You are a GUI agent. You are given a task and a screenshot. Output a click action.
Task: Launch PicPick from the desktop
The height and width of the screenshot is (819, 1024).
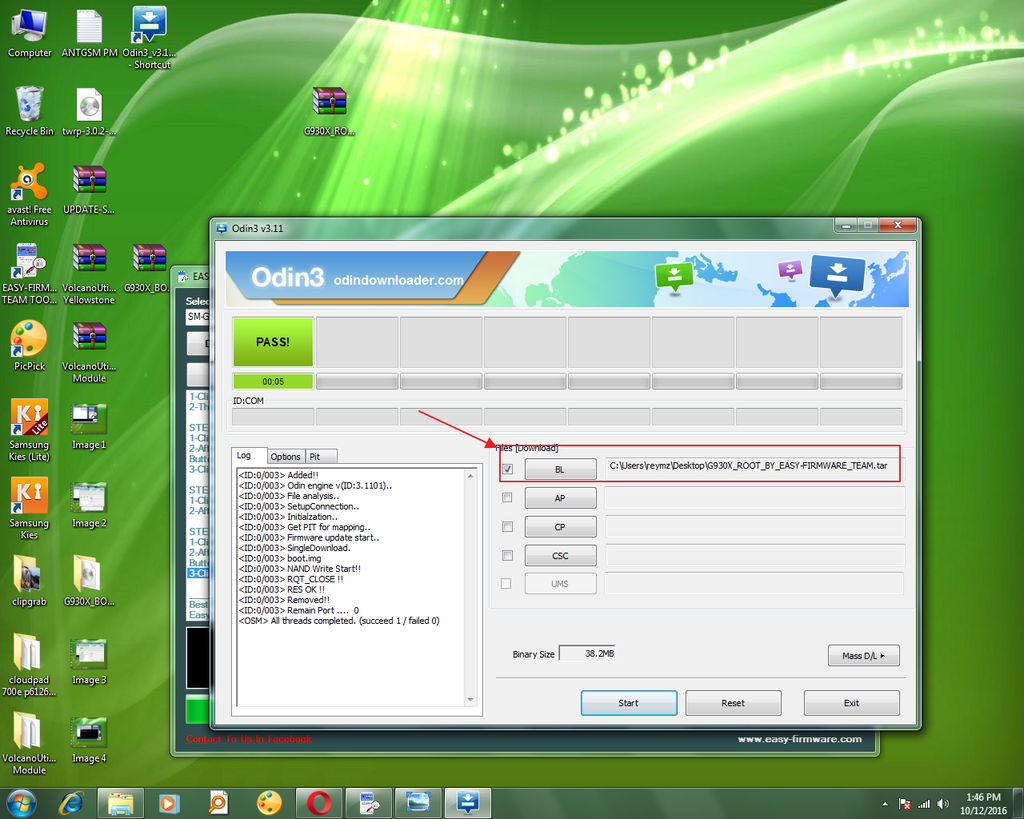point(29,340)
